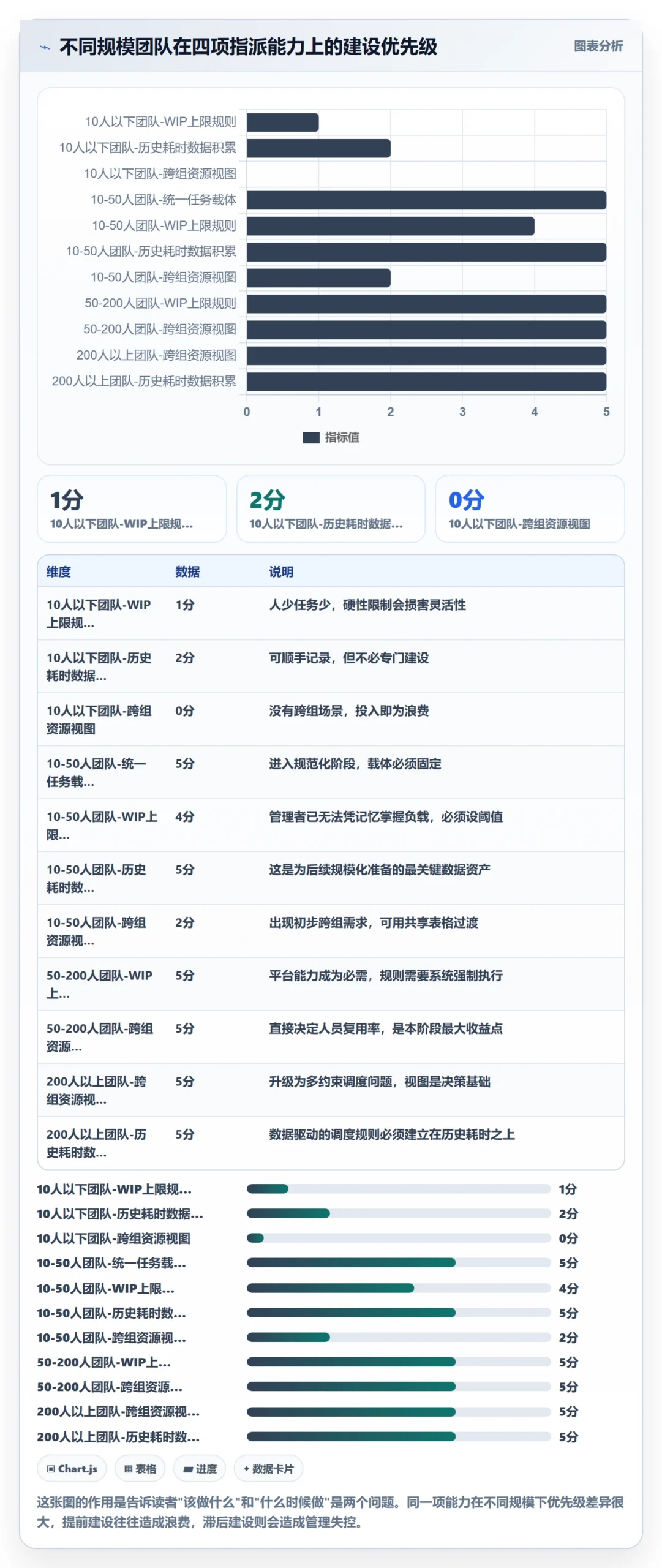Select the 数据卡片 tag chip
662x1568 pixels.
coord(269,1469)
